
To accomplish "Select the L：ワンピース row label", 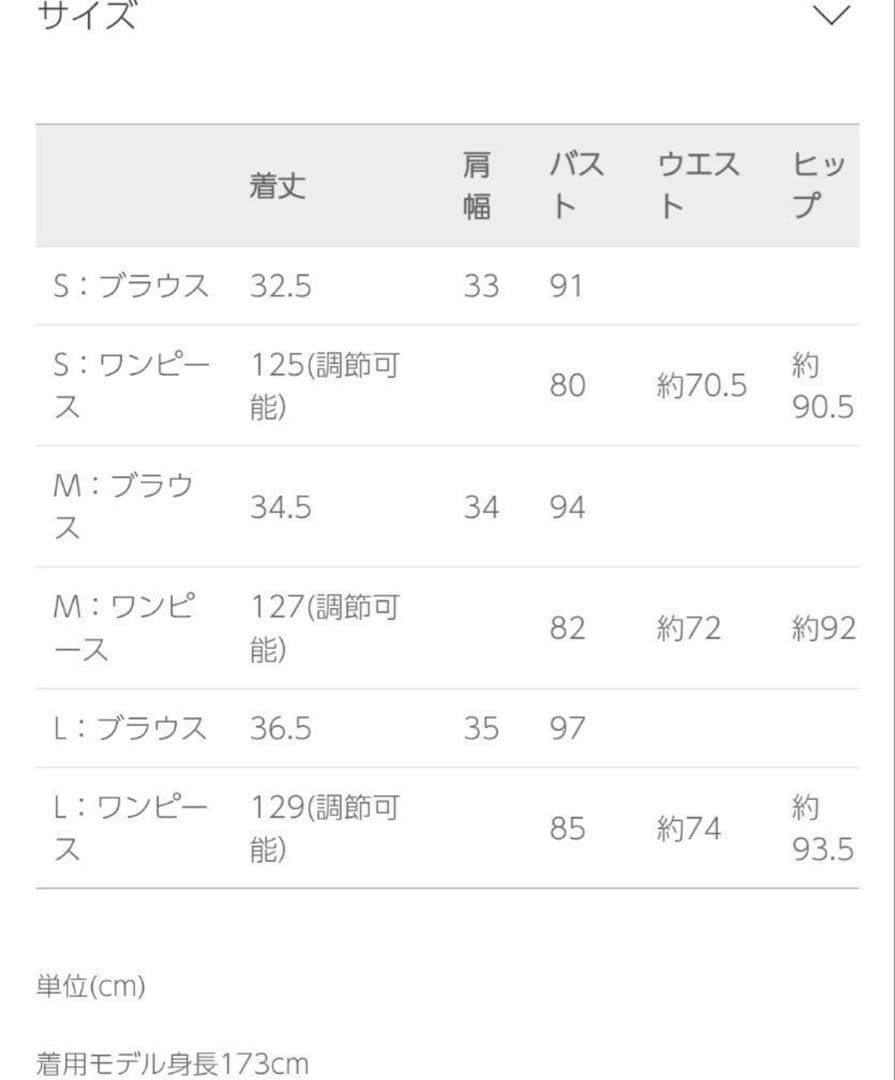I will pos(128,826).
